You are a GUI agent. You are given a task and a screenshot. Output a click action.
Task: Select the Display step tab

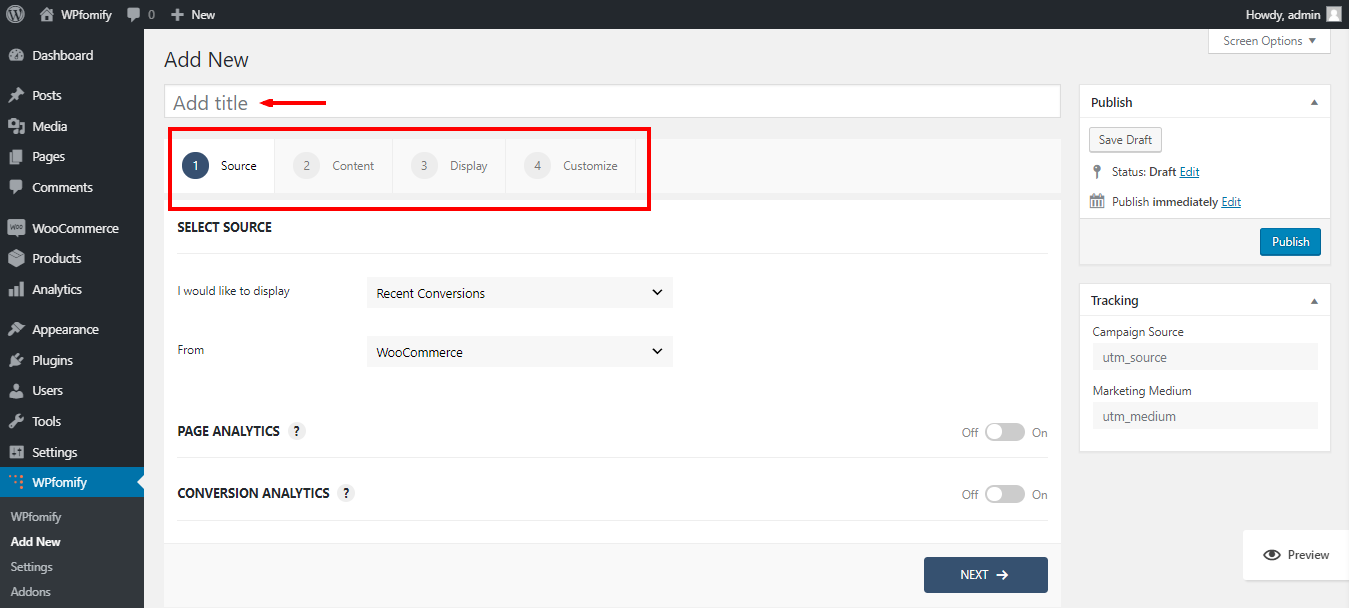click(x=449, y=166)
